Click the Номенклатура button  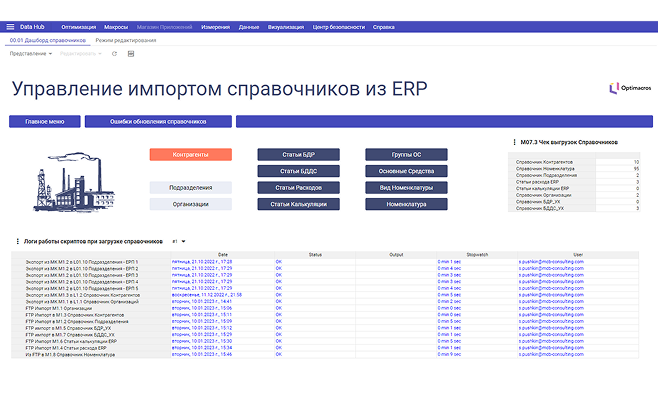[x=406, y=204]
